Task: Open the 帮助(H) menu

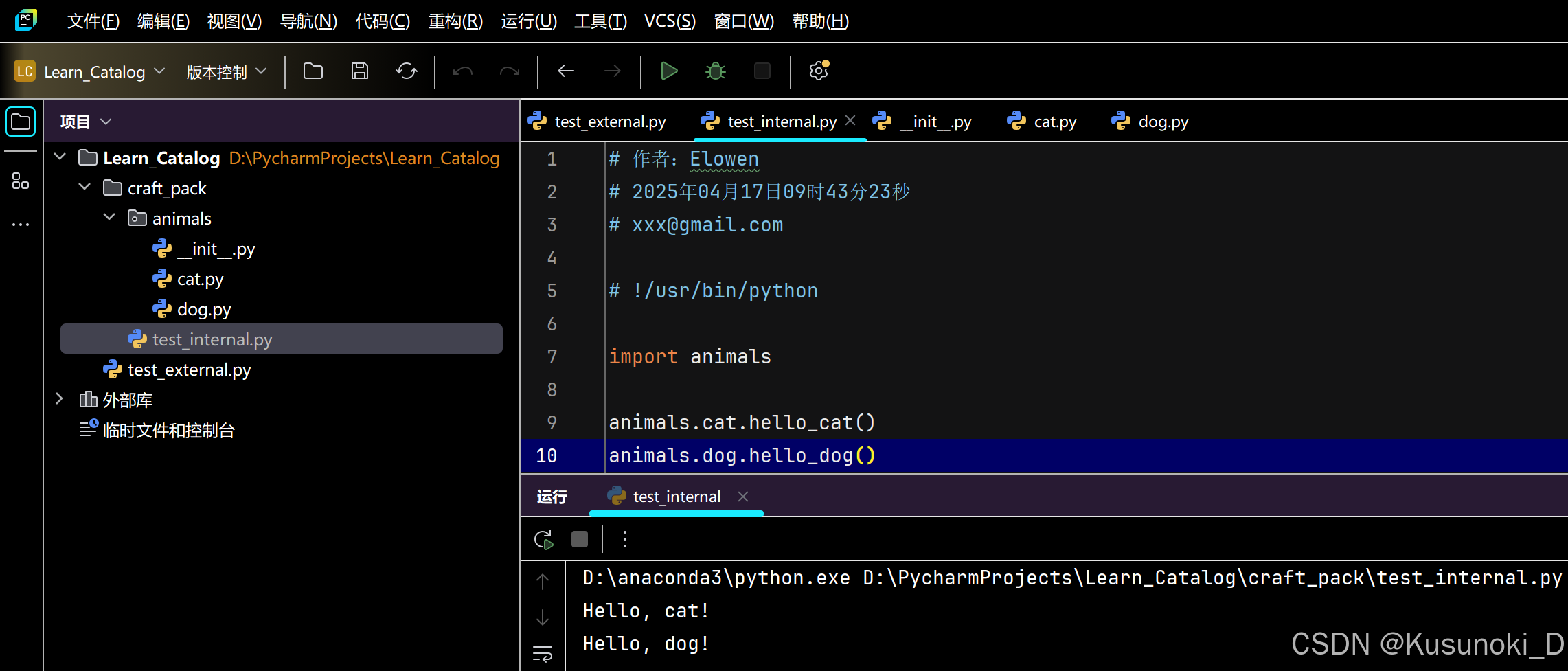Action: (x=821, y=21)
